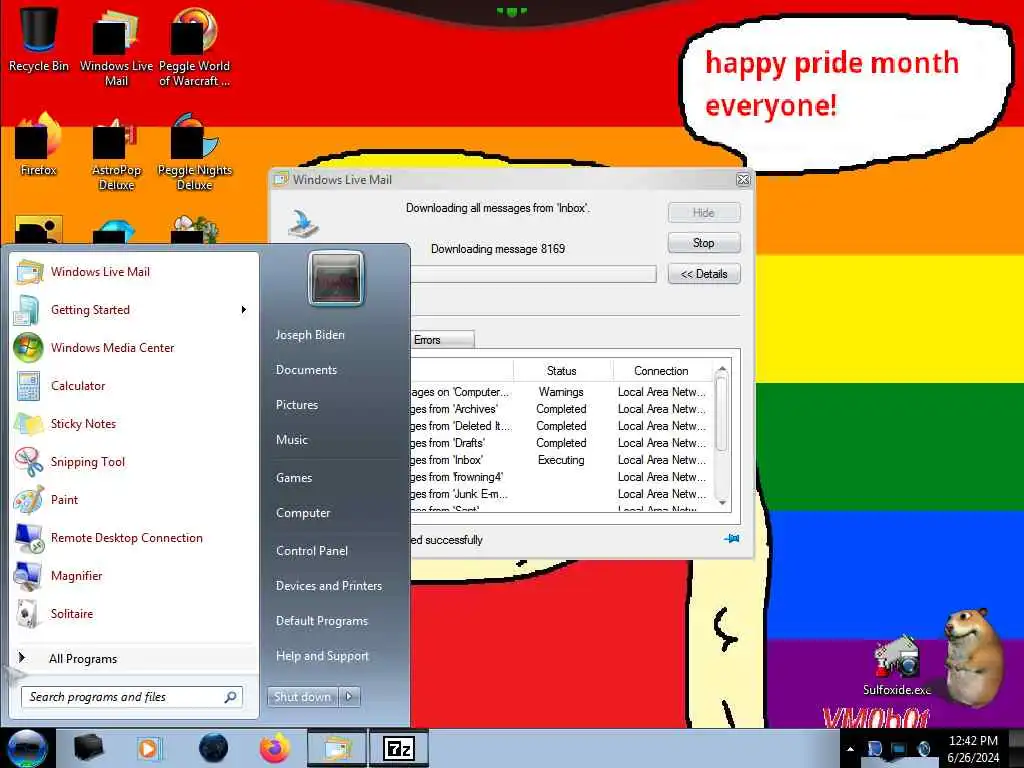Click the scroll up arrow in task list

click(x=722, y=370)
